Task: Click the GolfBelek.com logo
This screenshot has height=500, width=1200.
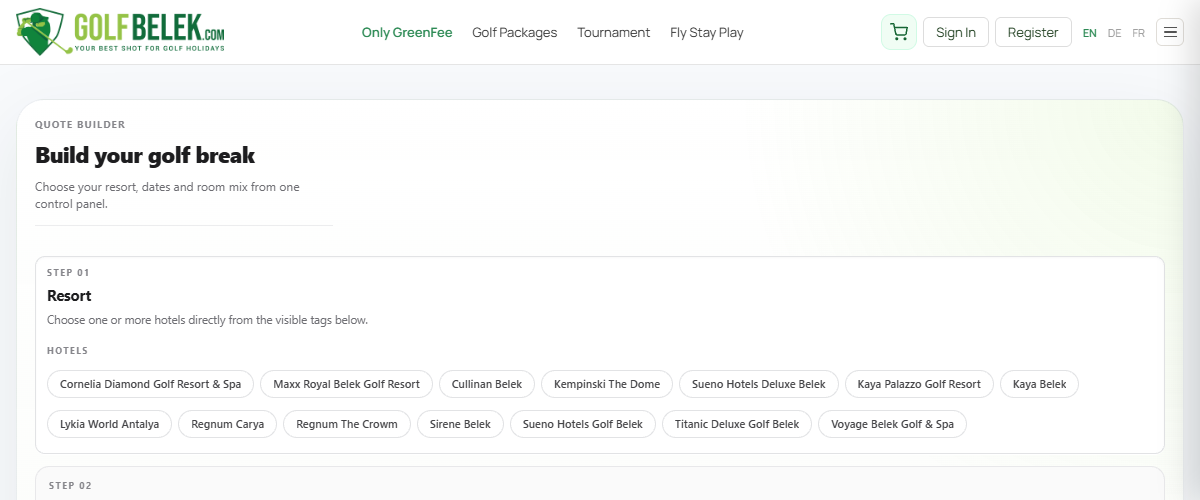Action: (x=121, y=32)
